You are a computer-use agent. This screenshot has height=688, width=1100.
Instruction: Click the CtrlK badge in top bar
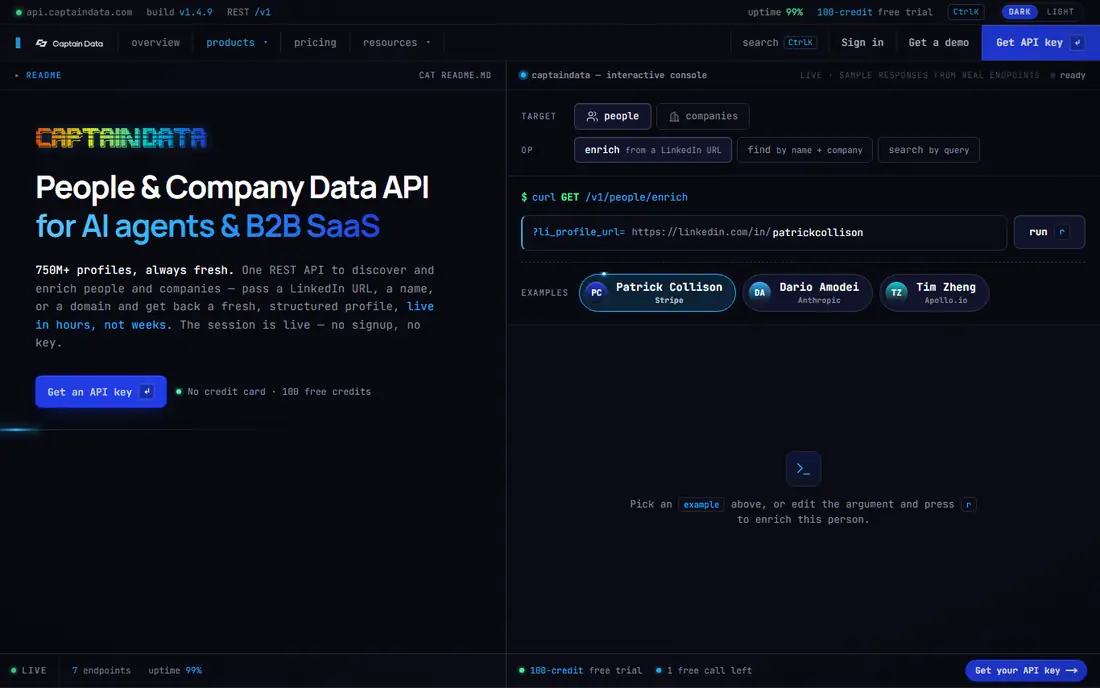click(x=966, y=12)
